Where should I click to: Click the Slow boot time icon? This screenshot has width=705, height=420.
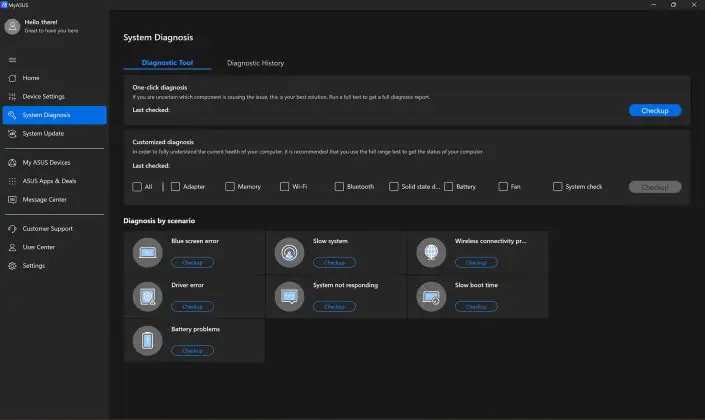(x=431, y=296)
